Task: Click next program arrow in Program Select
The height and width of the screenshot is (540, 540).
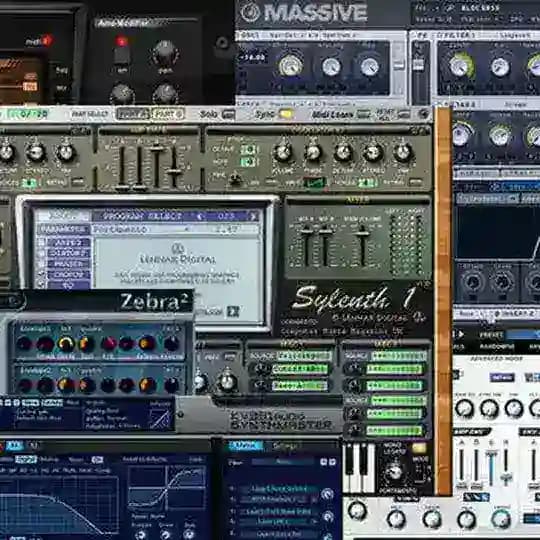Action: tap(253, 216)
